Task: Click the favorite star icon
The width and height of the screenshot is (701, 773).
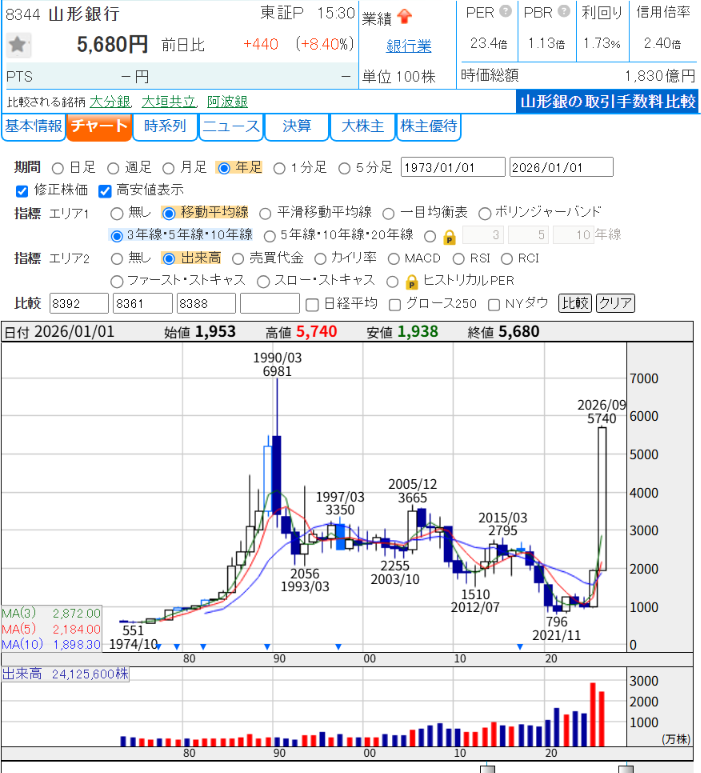Action: click(18, 45)
